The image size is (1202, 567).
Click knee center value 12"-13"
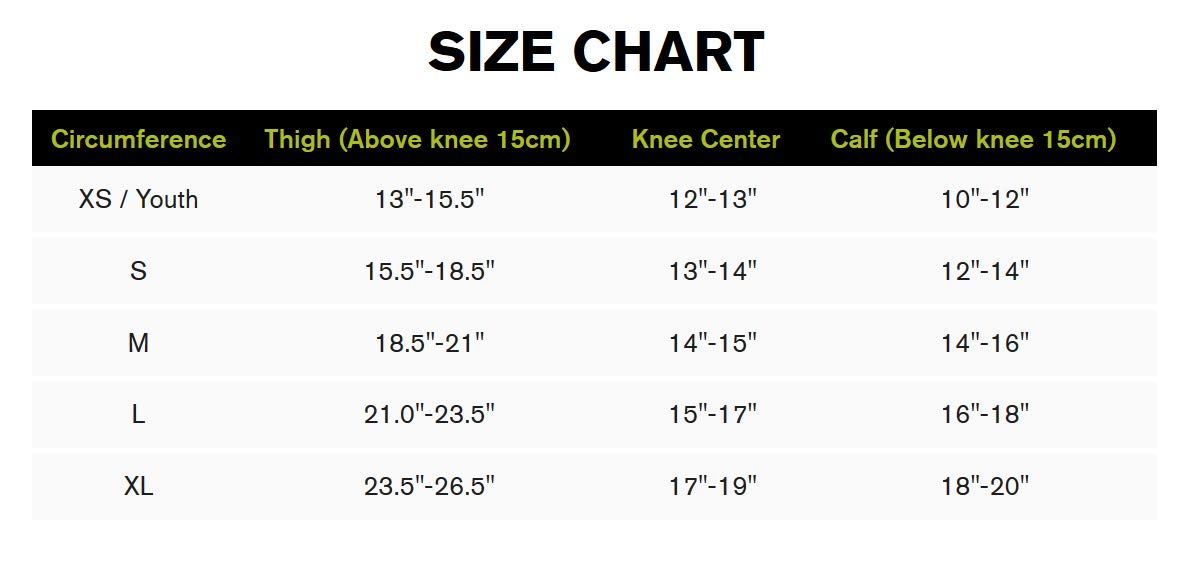712,199
